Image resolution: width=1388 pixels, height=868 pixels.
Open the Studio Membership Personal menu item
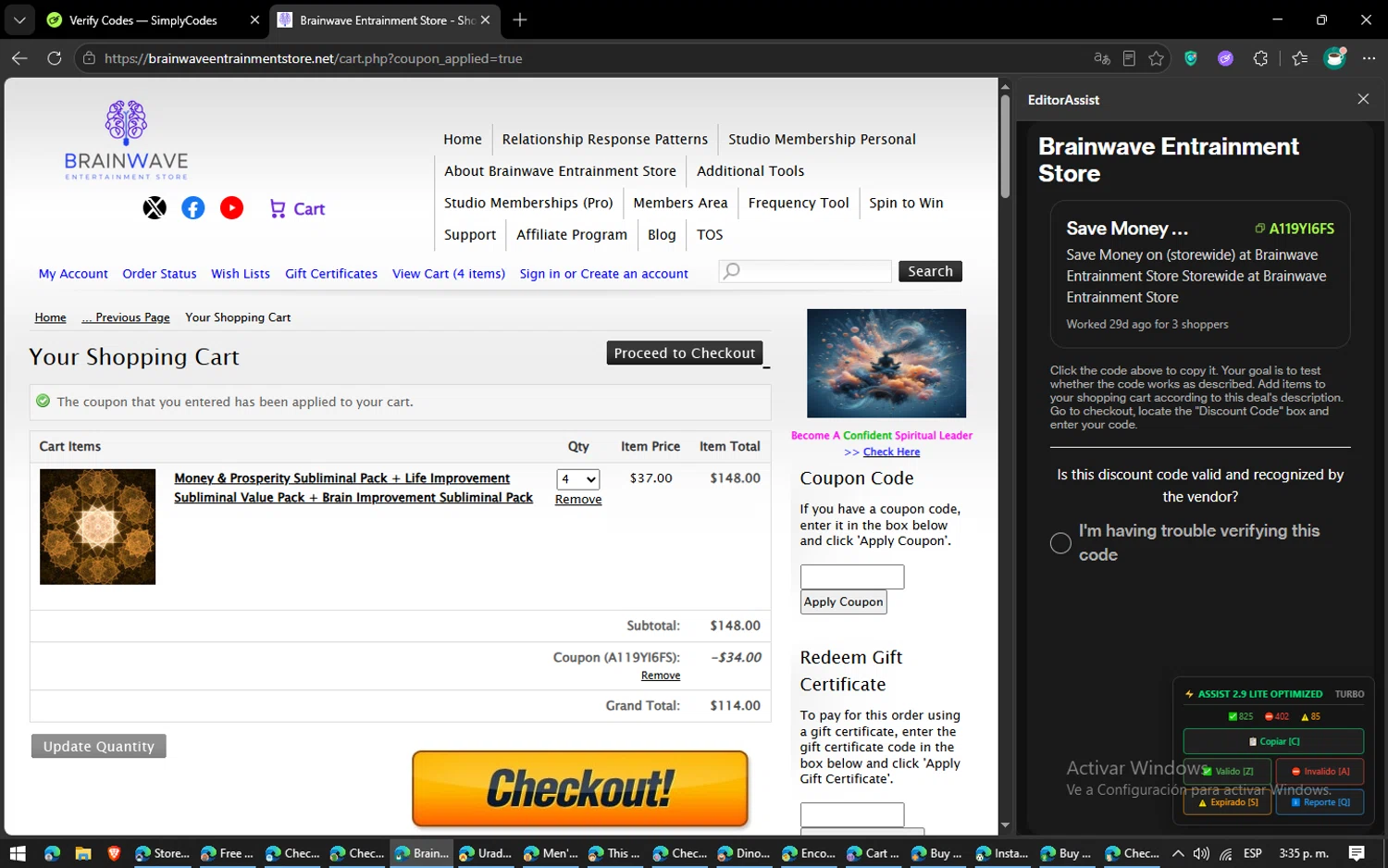(822, 139)
